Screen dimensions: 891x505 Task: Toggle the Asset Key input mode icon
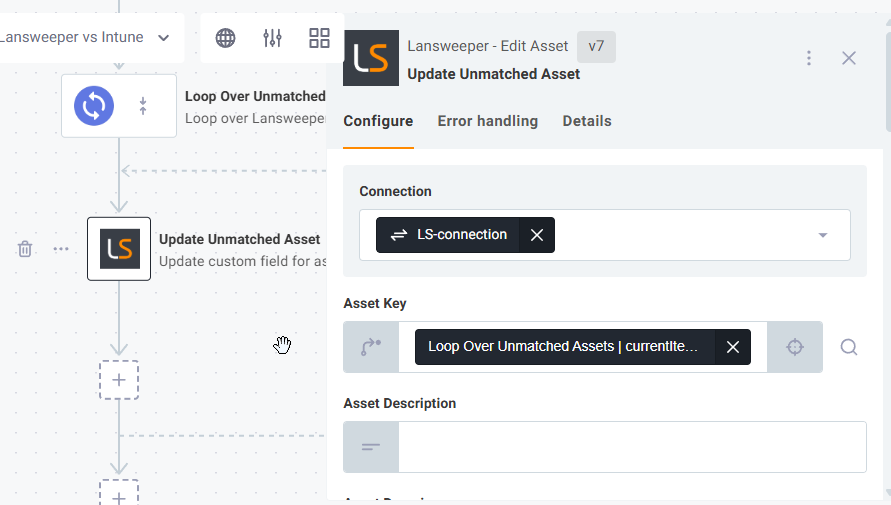pyautogui.click(x=371, y=347)
